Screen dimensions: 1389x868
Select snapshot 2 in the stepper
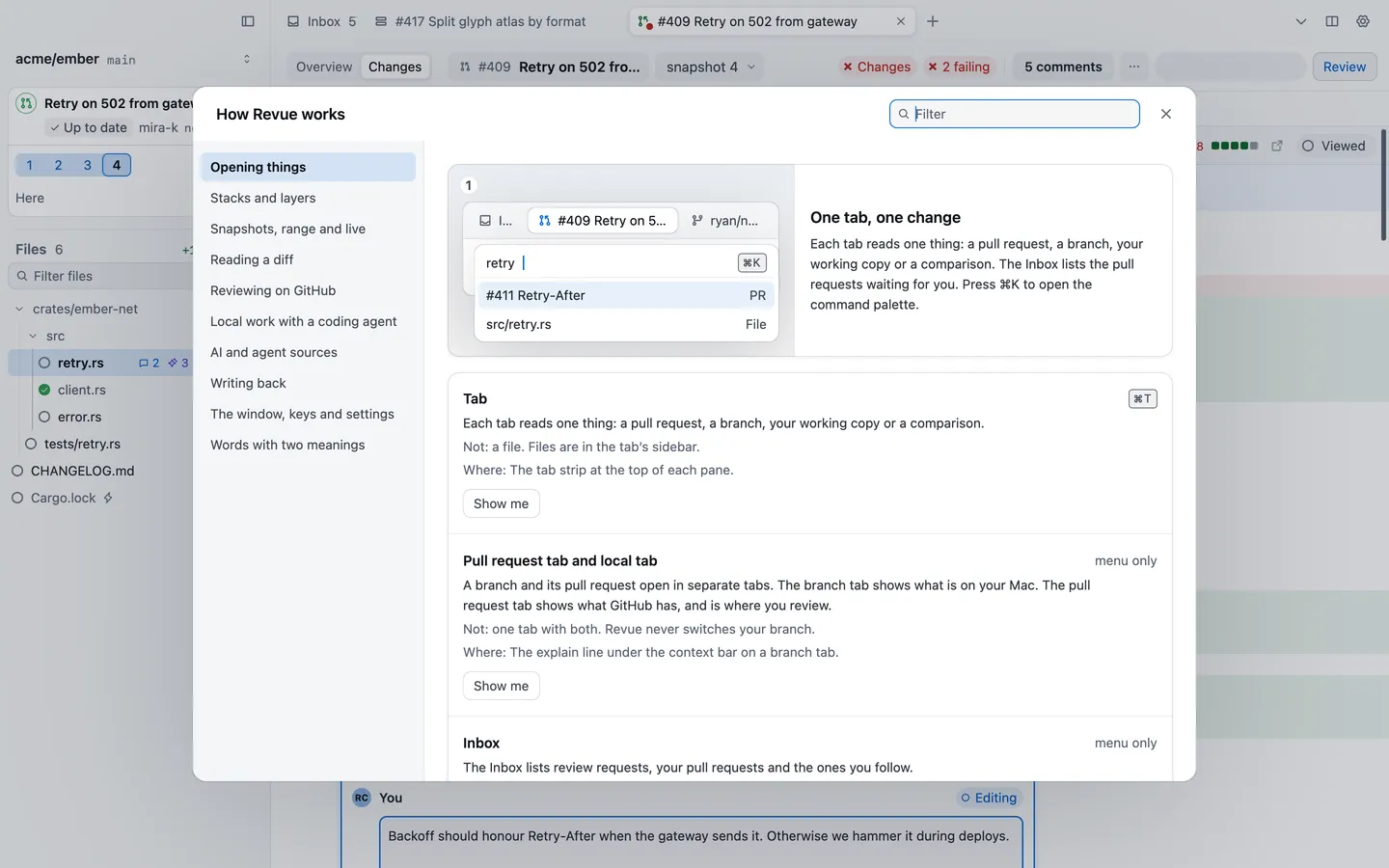[58, 165]
